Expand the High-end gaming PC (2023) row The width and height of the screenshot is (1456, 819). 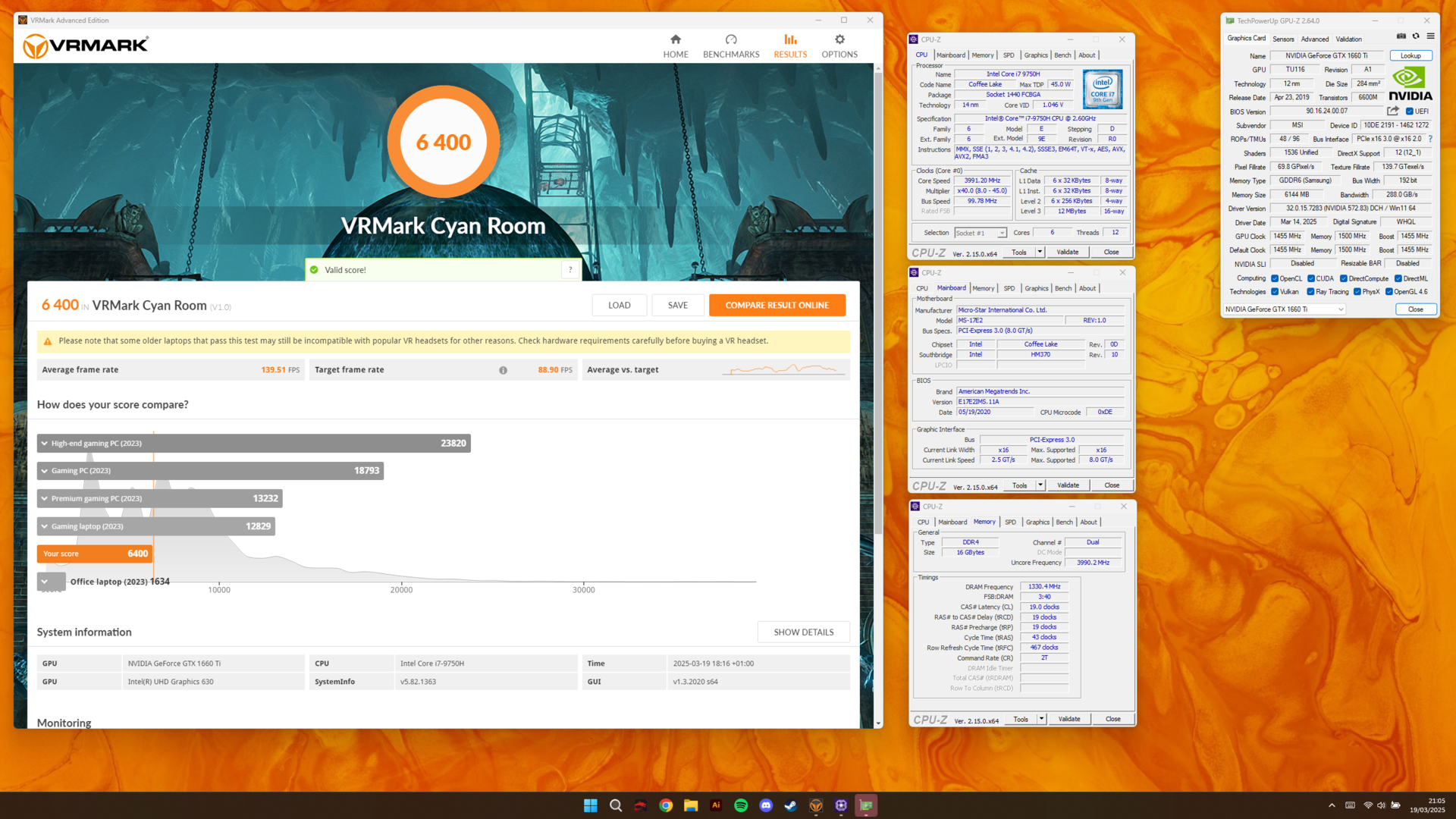click(254, 443)
